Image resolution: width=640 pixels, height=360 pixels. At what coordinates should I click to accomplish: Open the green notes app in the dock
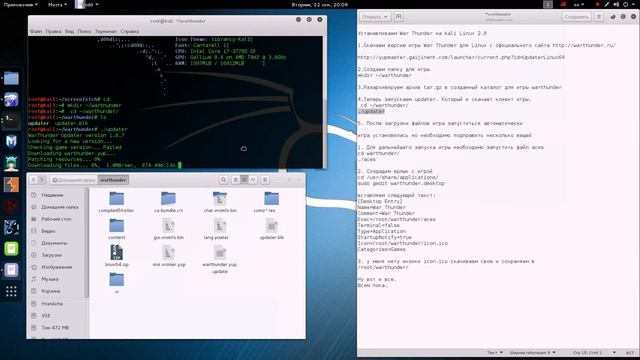(x=11, y=249)
